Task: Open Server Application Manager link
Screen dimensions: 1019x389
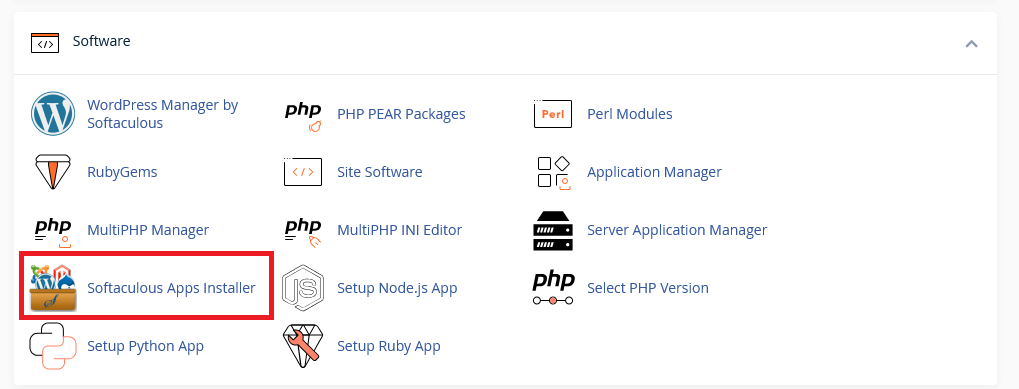Action: [677, 230]
